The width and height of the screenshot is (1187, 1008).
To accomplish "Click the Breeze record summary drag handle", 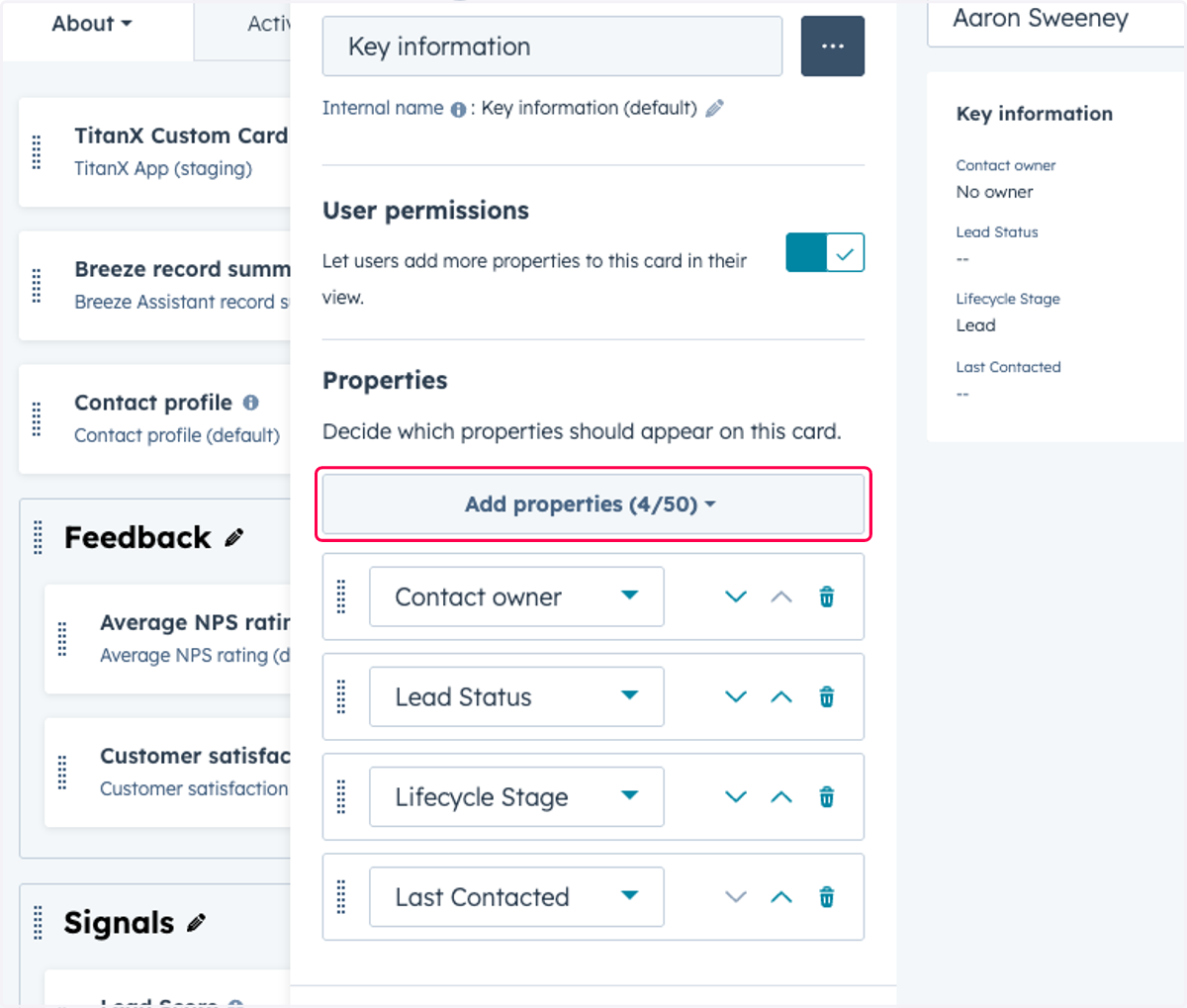I will pyautogui.click(x=38, y=286).
